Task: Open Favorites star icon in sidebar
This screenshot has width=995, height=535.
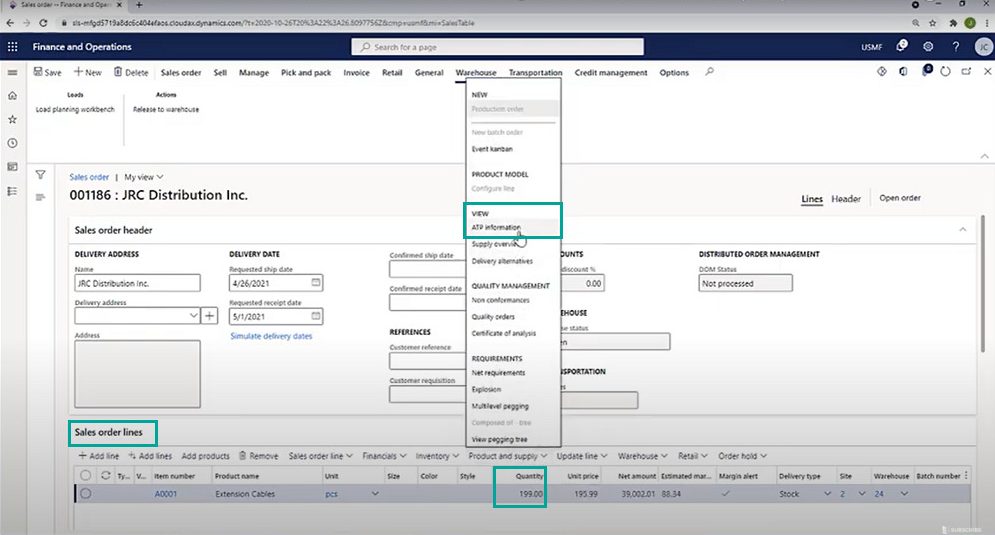Action: pos(12,119)
